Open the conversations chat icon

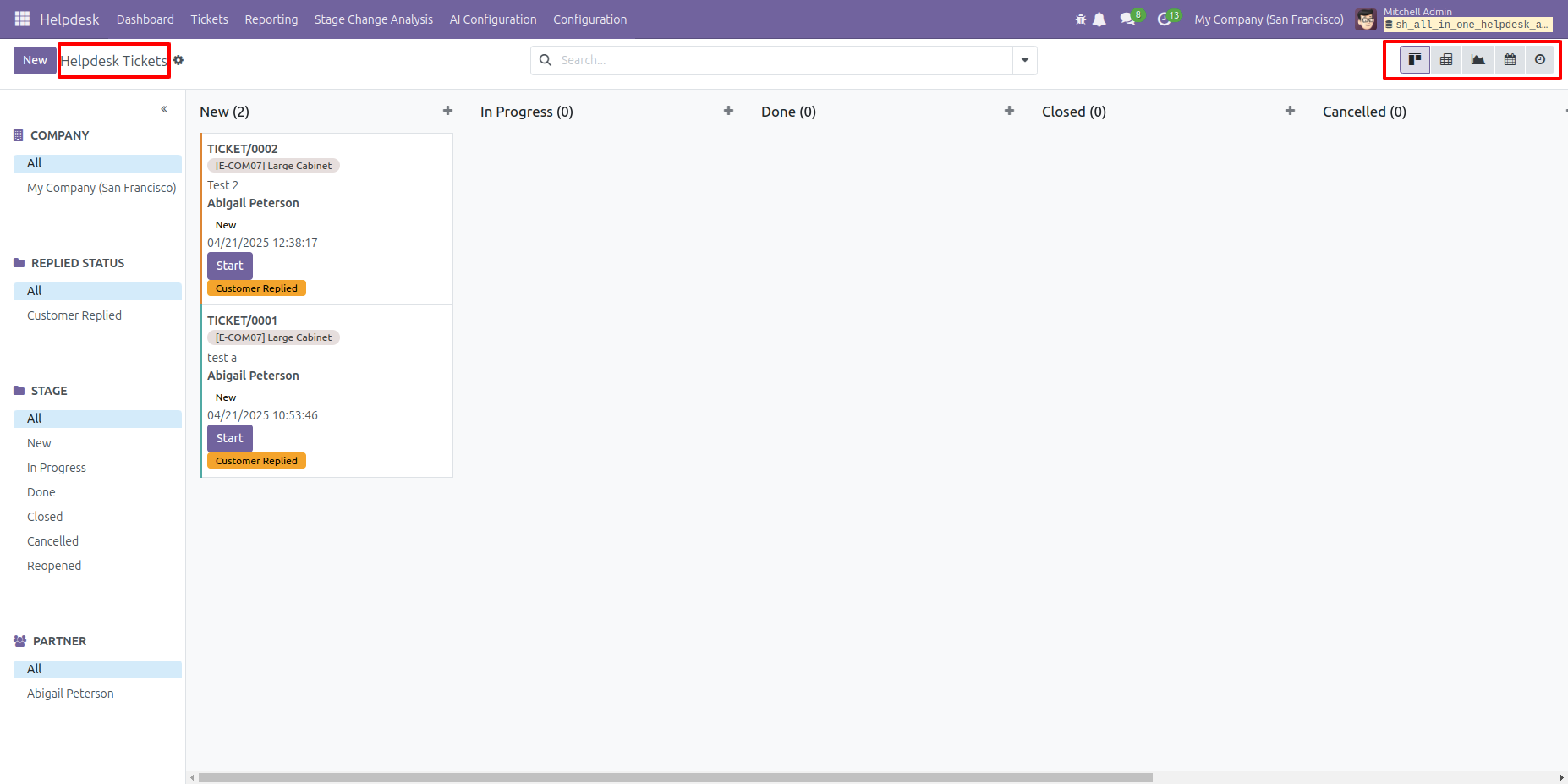pyautogui.click(x=1127, y=19)
